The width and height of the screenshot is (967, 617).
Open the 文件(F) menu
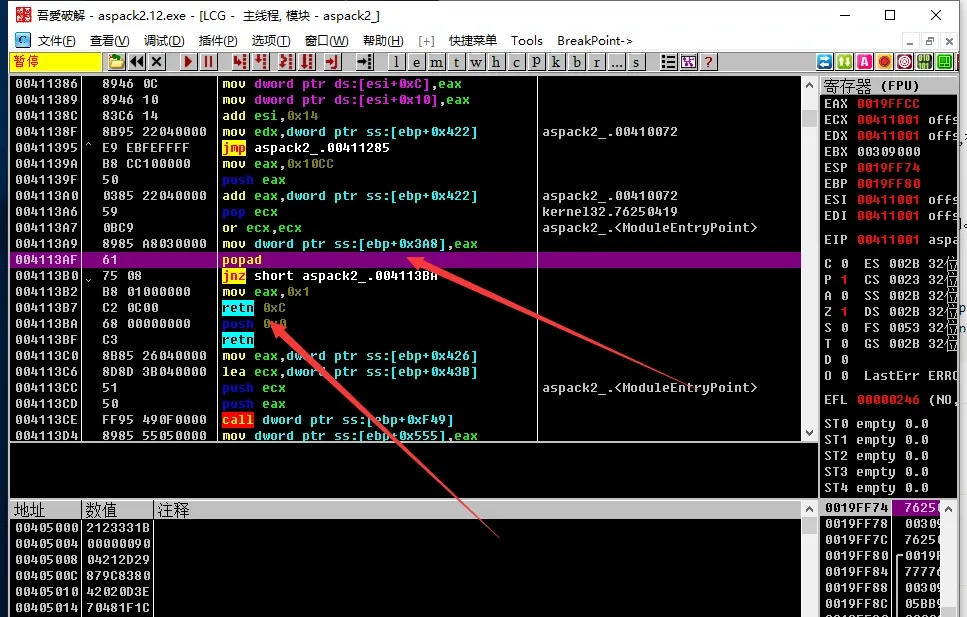pos(56,41)
